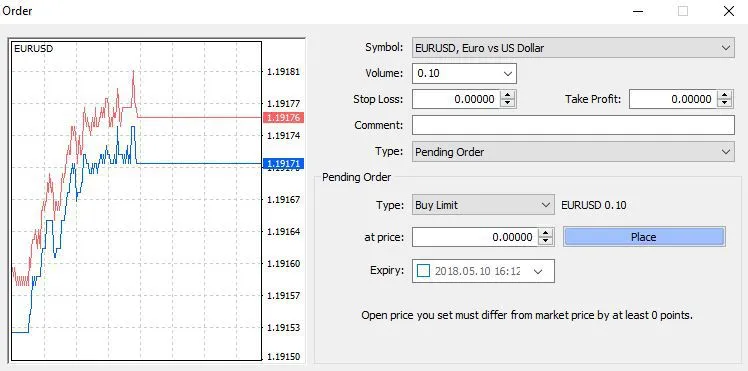
Task: Click the at price input field
Action: point(475,237)
